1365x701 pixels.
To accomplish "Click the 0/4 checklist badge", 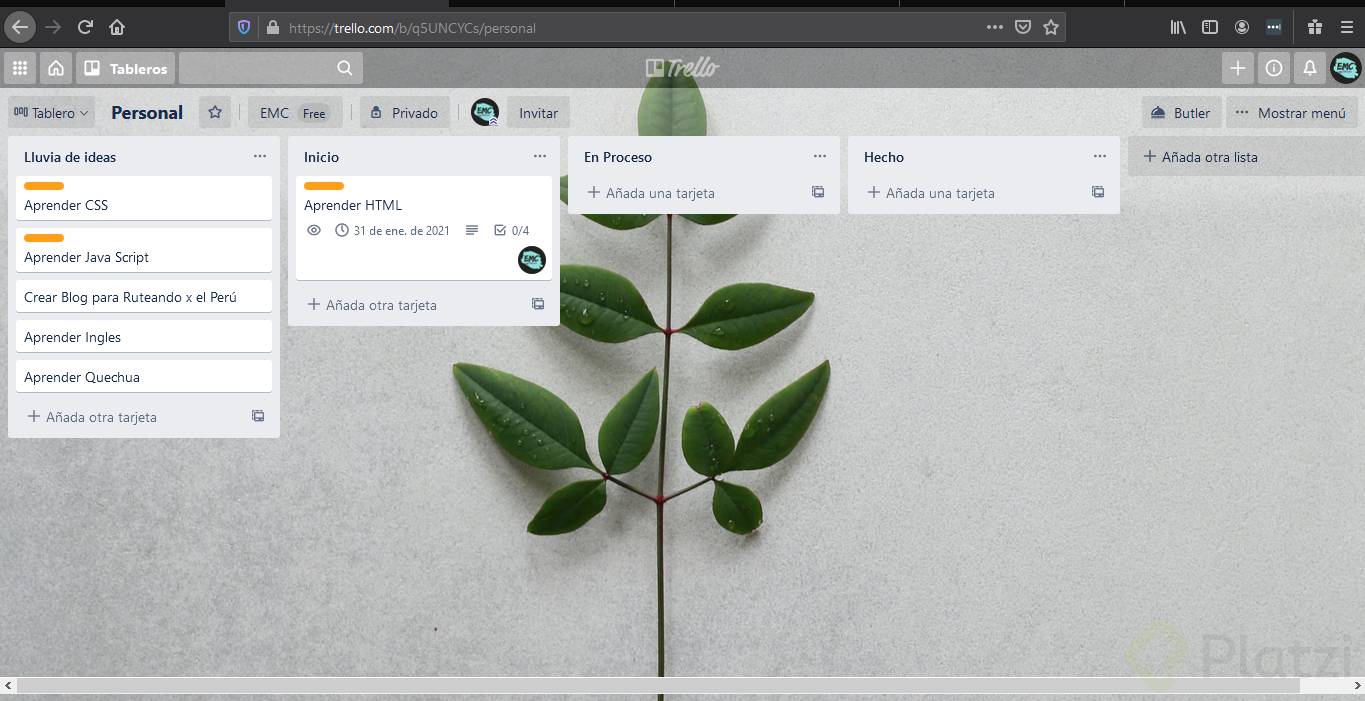I will click(x=511, y=230).
